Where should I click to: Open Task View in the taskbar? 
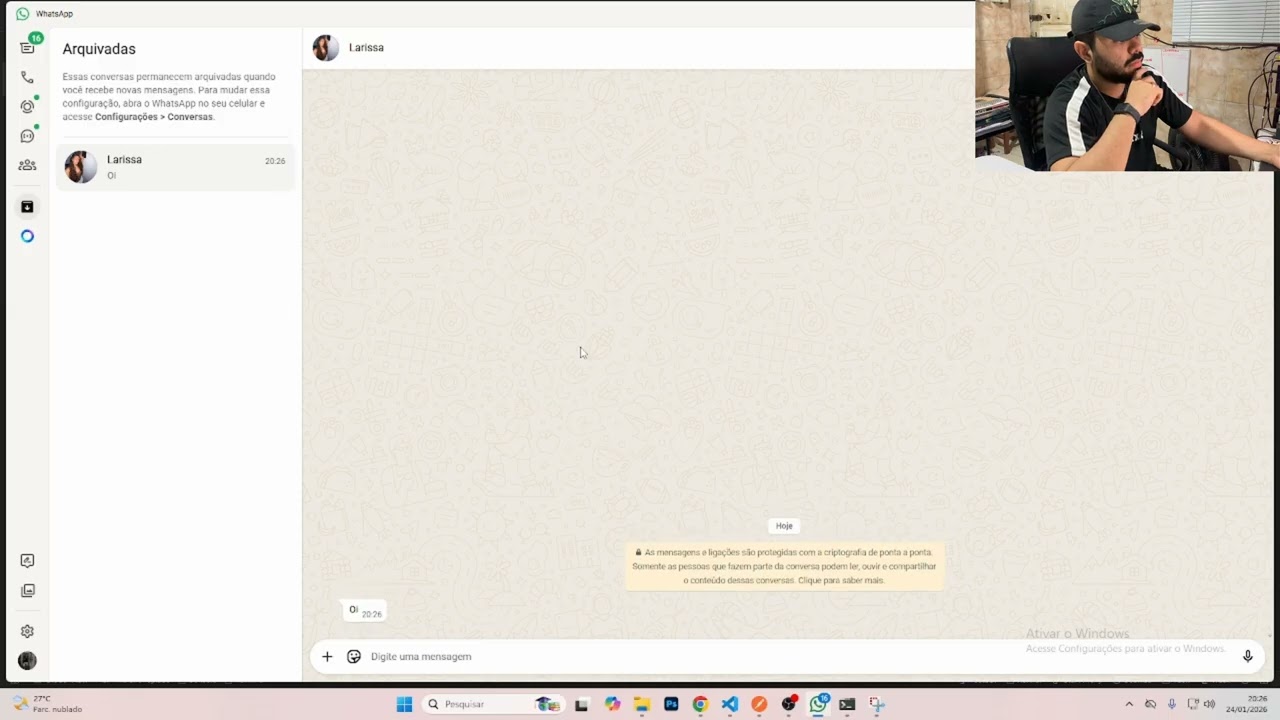click(x=581, y=704)
